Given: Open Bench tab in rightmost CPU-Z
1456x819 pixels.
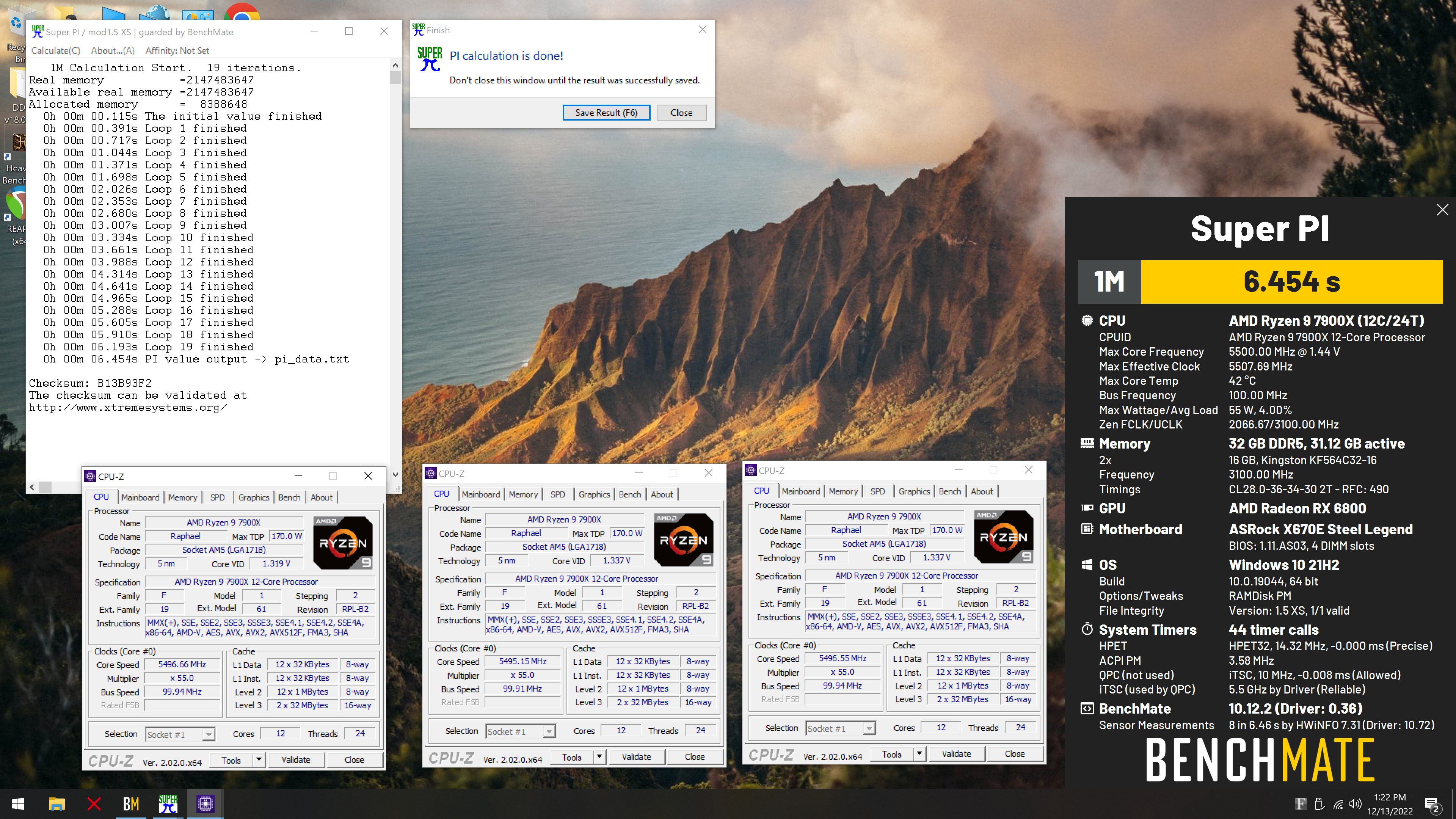Looking at the screenshot, I should (949, 491).
